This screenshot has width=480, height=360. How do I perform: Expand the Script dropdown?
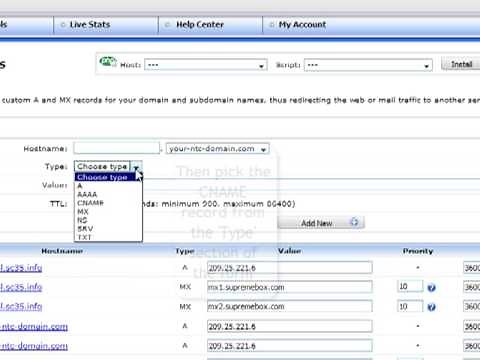coord(368,65)
